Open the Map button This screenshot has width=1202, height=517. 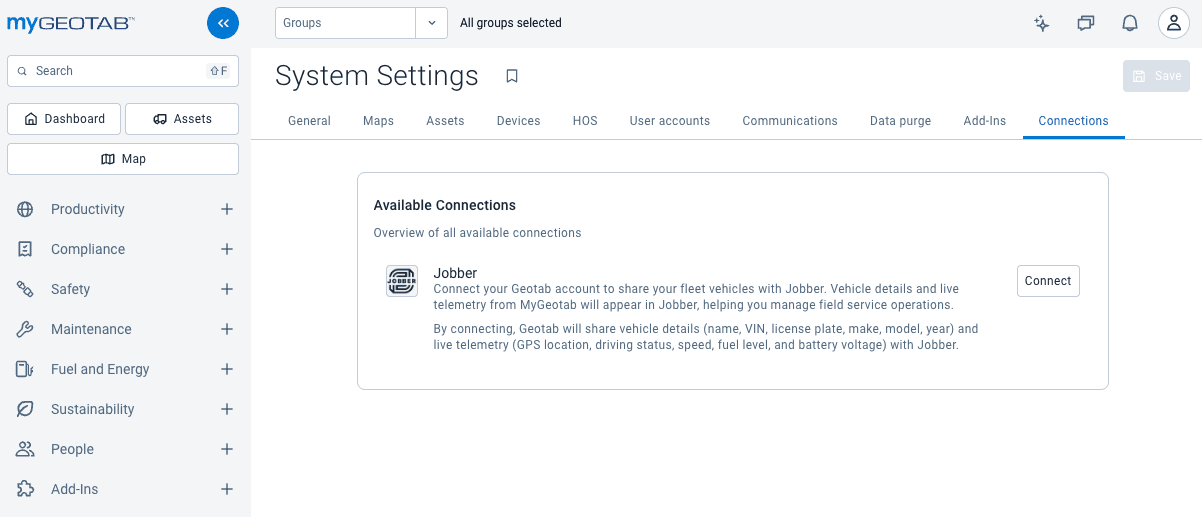123,159
